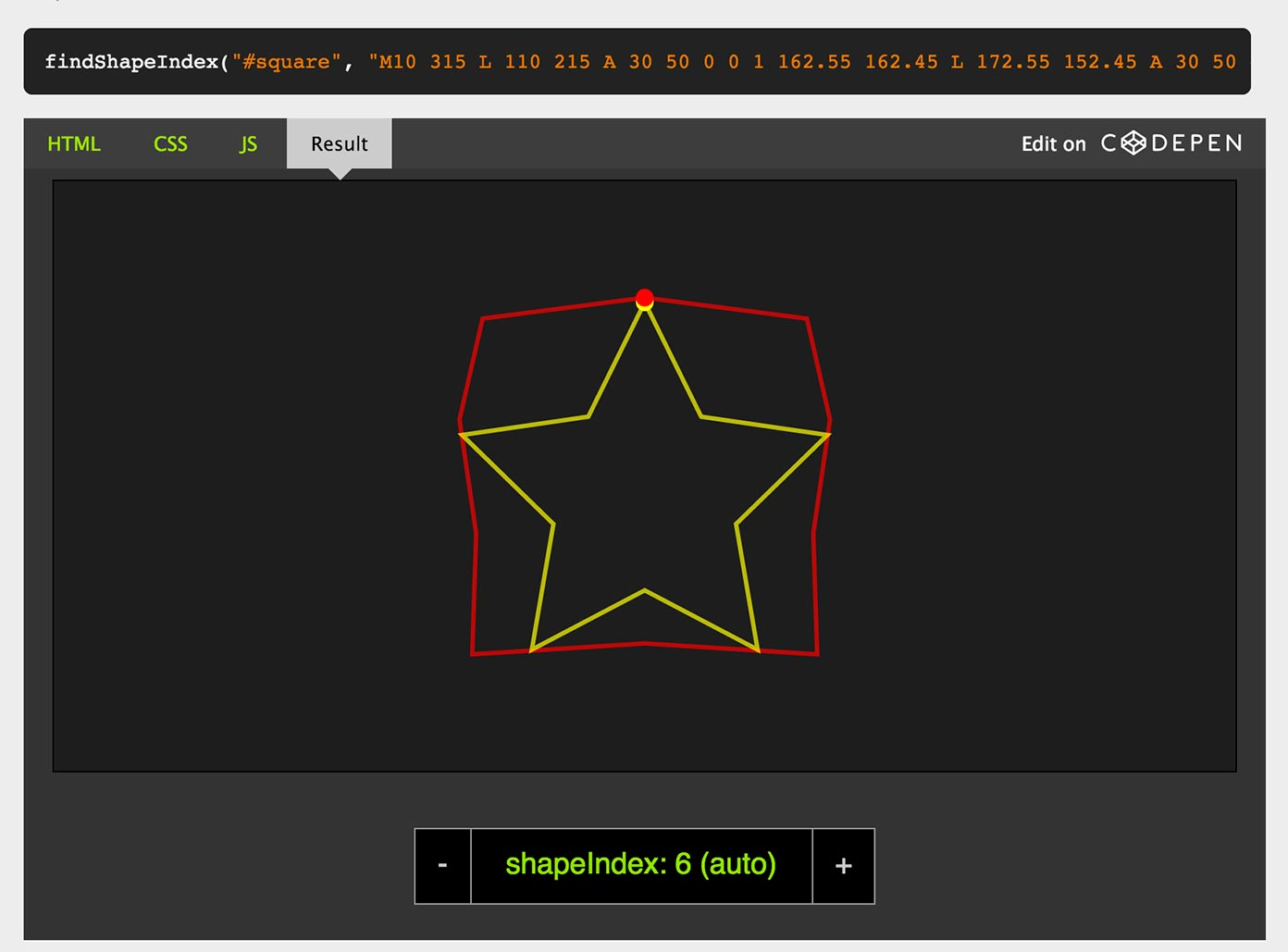The image size is (1288, 952).
Task: Click the JS panel label
Action: coord(246,143)
